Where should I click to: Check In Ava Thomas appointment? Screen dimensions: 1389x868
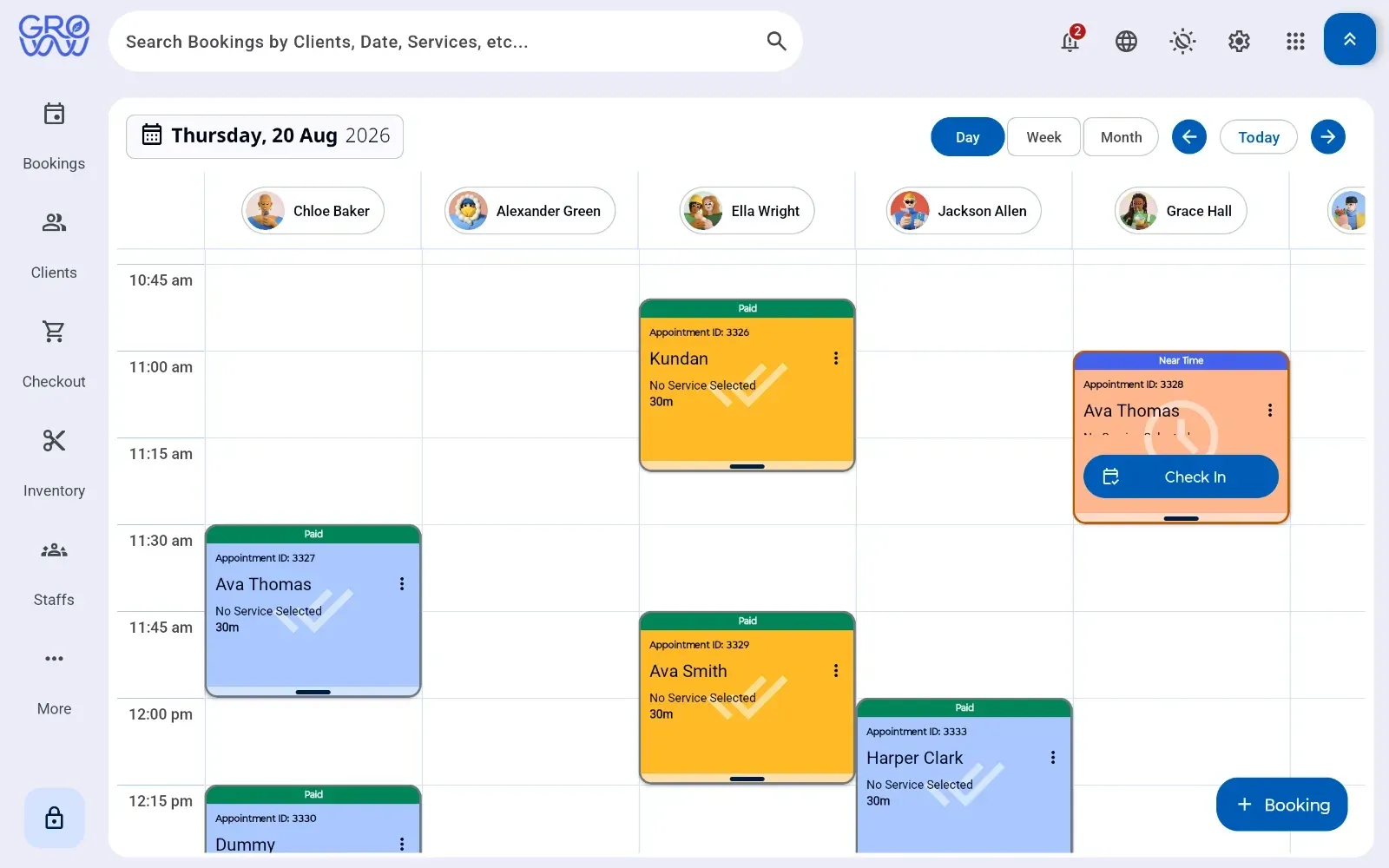(x=1181, y=477)
